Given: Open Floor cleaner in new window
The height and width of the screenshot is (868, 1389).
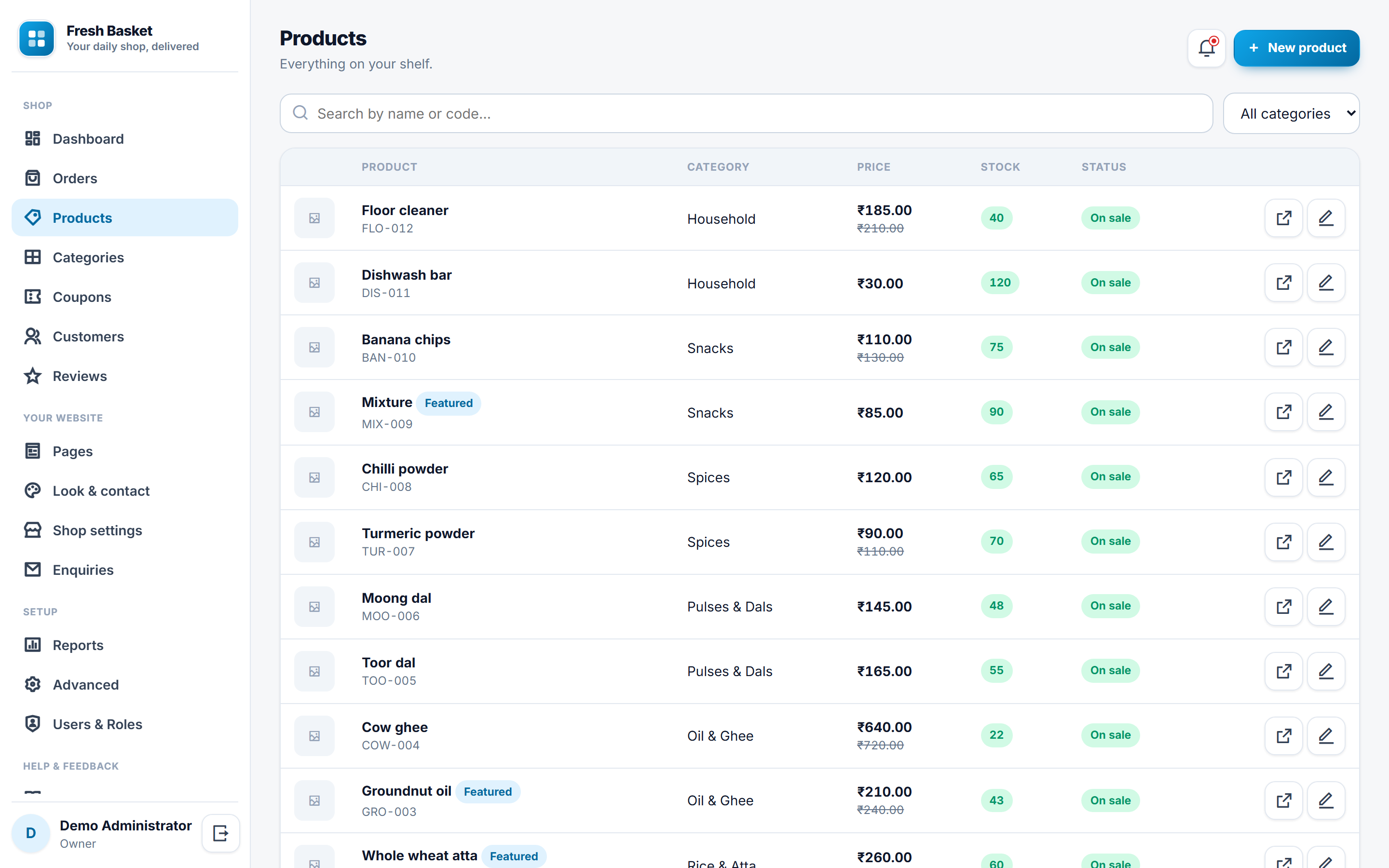Looking at the screenshot, I should point(1283,218).
